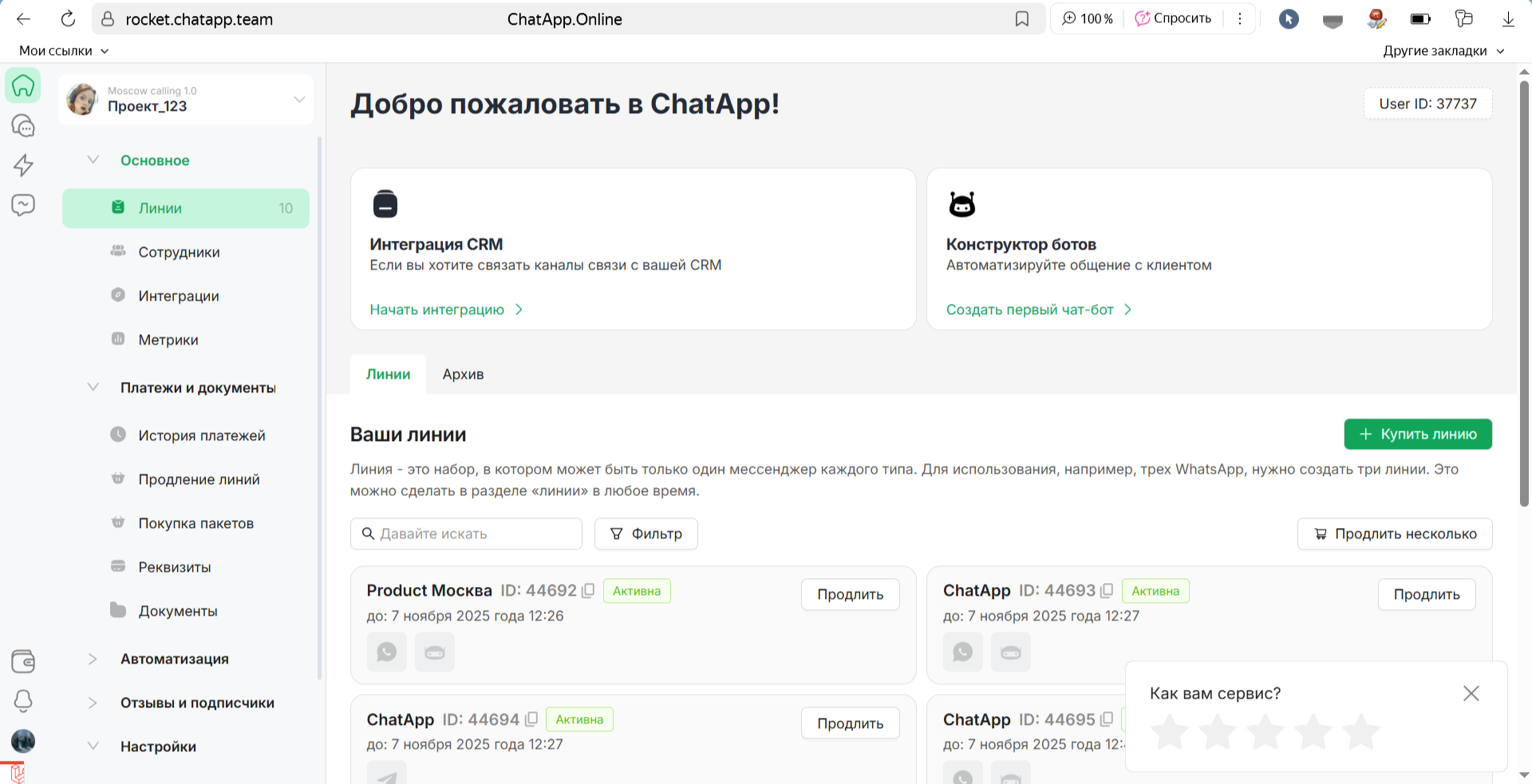Open Сотрудники in the sidebar menu
The height and width of the screenshot is (784, 1532).
pos(179,252)
